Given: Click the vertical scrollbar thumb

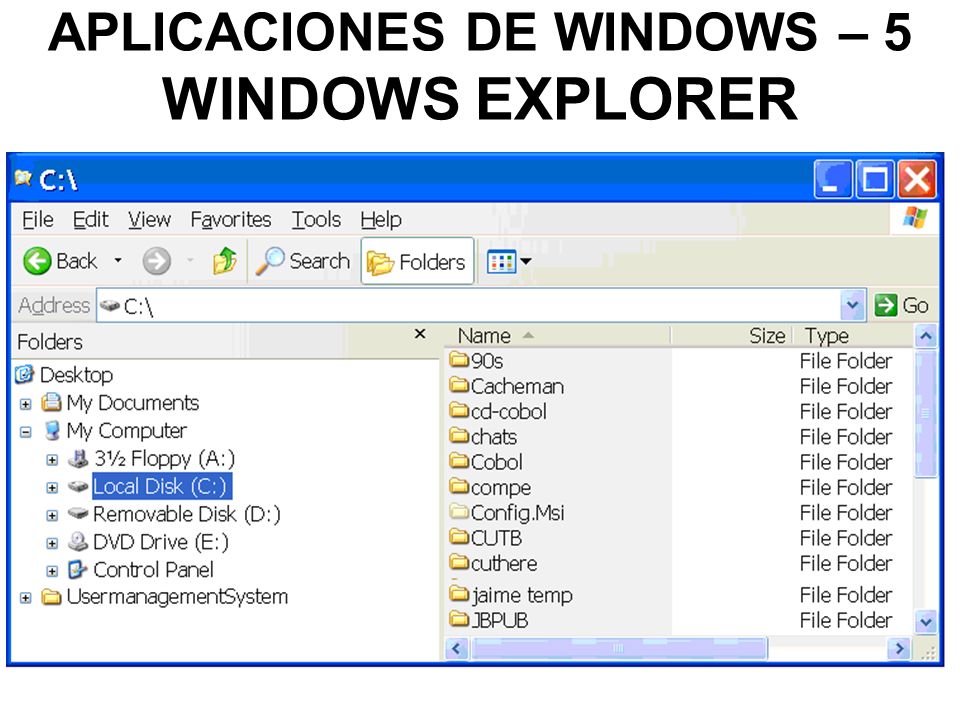Looking at the screenshot, I should pos(926,413).
